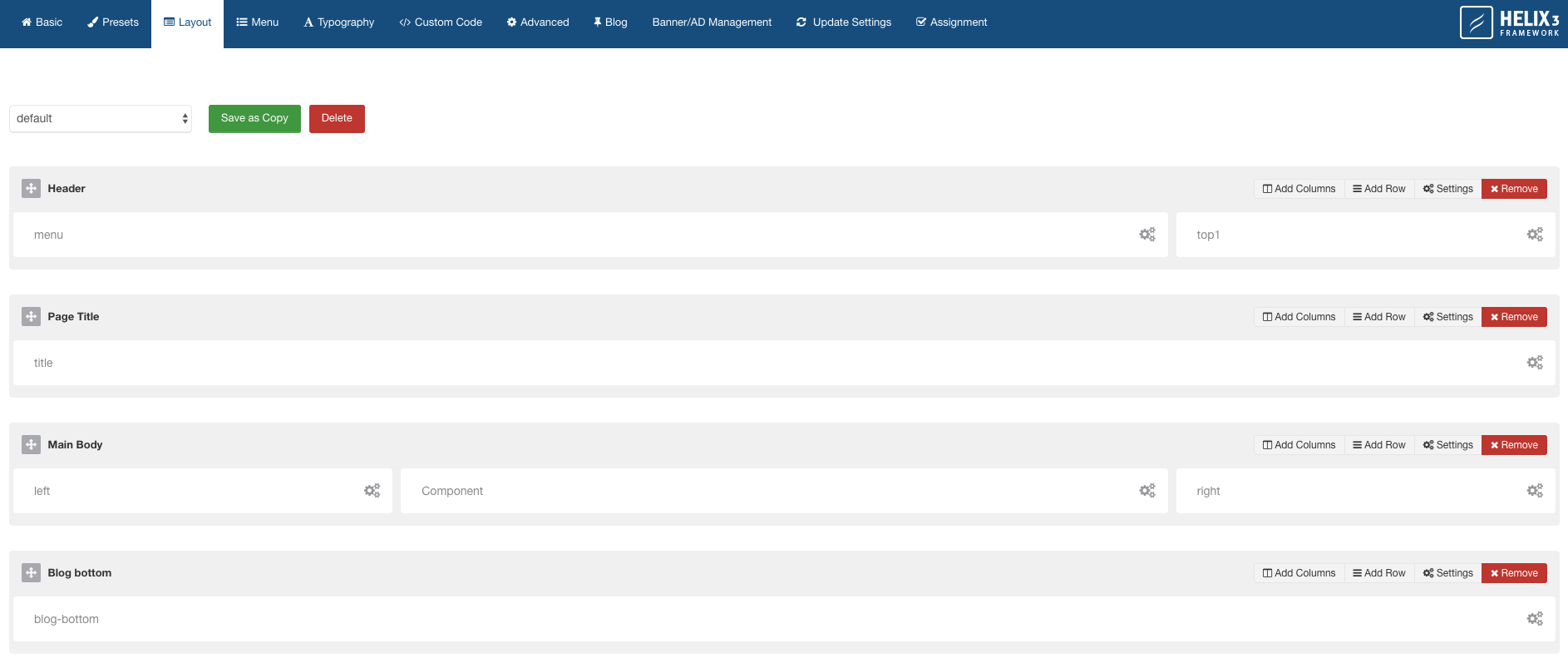Open settings gear for the top1 column

point(1535,235)
